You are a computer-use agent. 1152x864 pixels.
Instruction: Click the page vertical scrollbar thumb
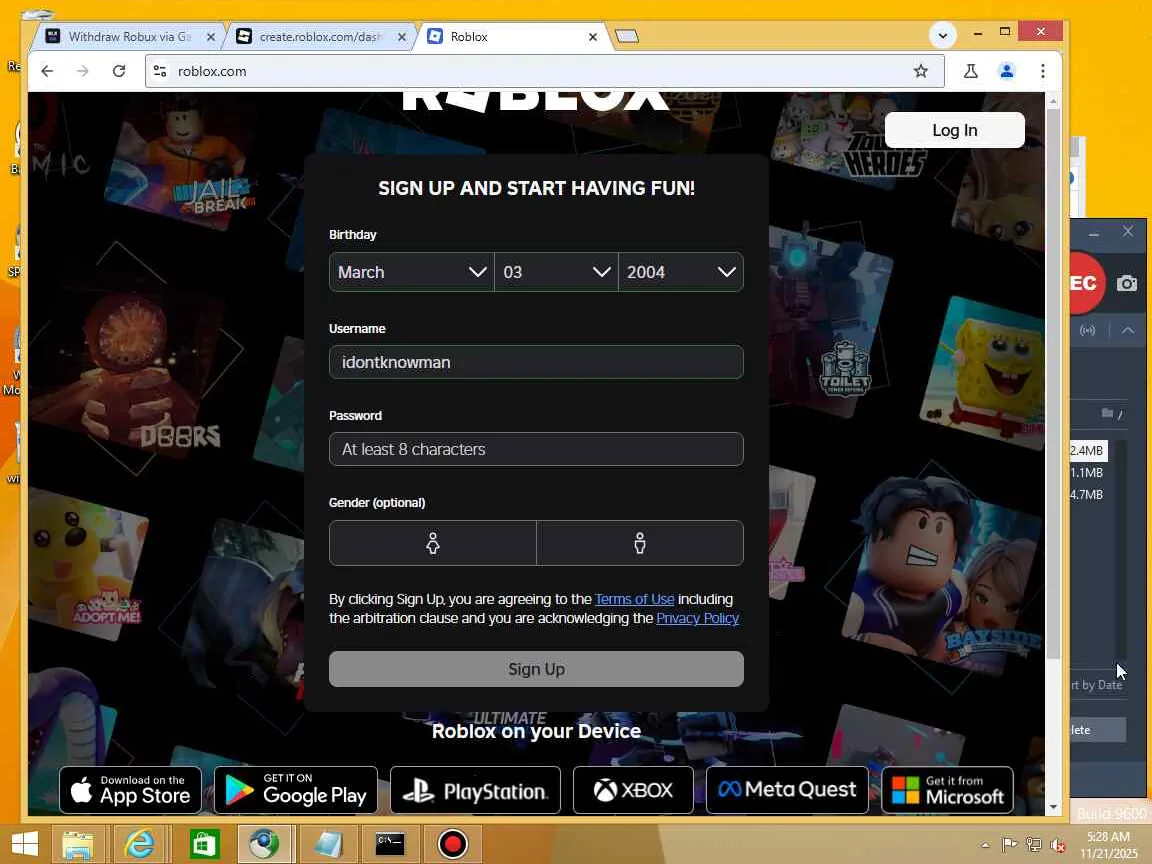pos(1053,383)
